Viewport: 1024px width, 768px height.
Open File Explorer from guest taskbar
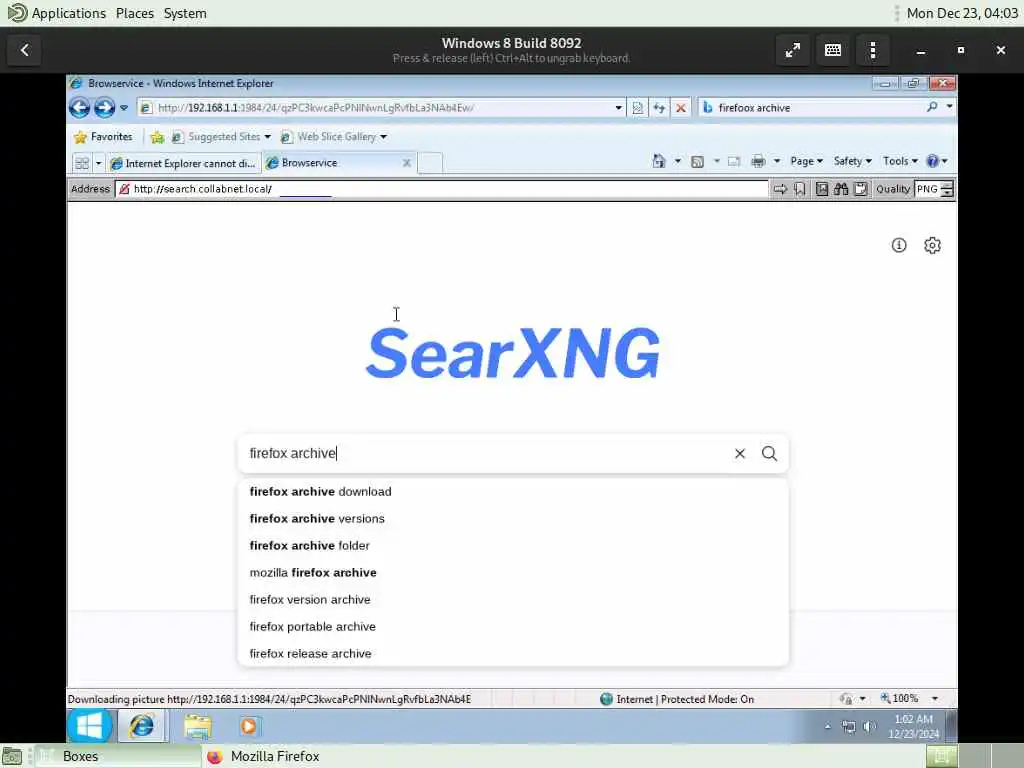click(197, 726)
